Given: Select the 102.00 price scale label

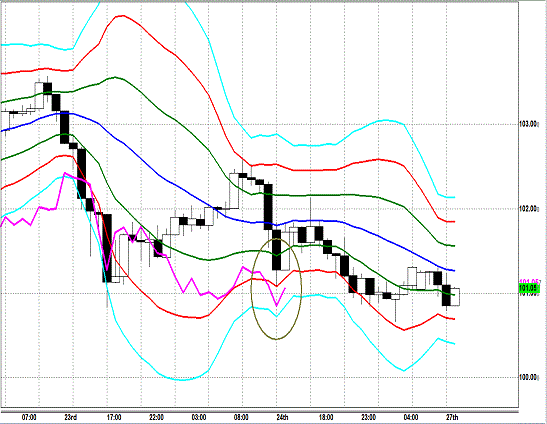Looking at the screenshot, I should tap(529, 209).
